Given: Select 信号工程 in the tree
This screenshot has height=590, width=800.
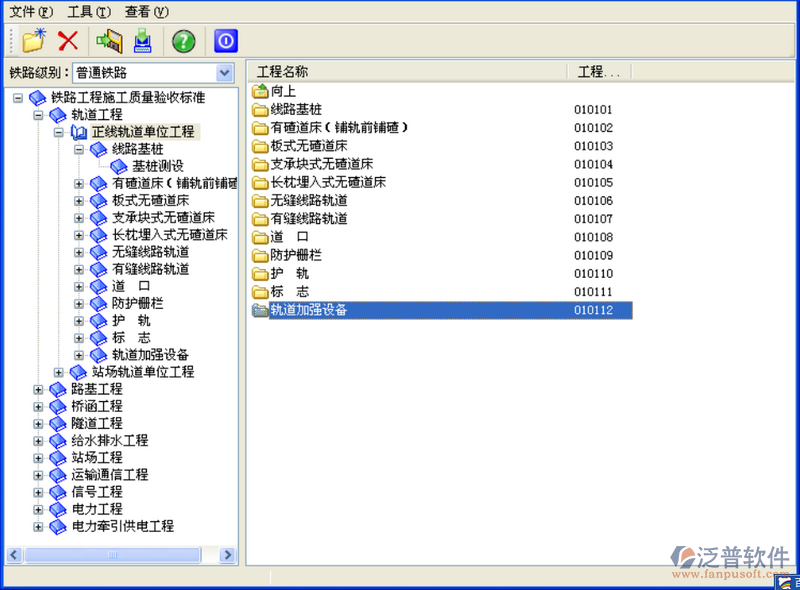Looking at the screenshot, I should (x=97, y=492).
